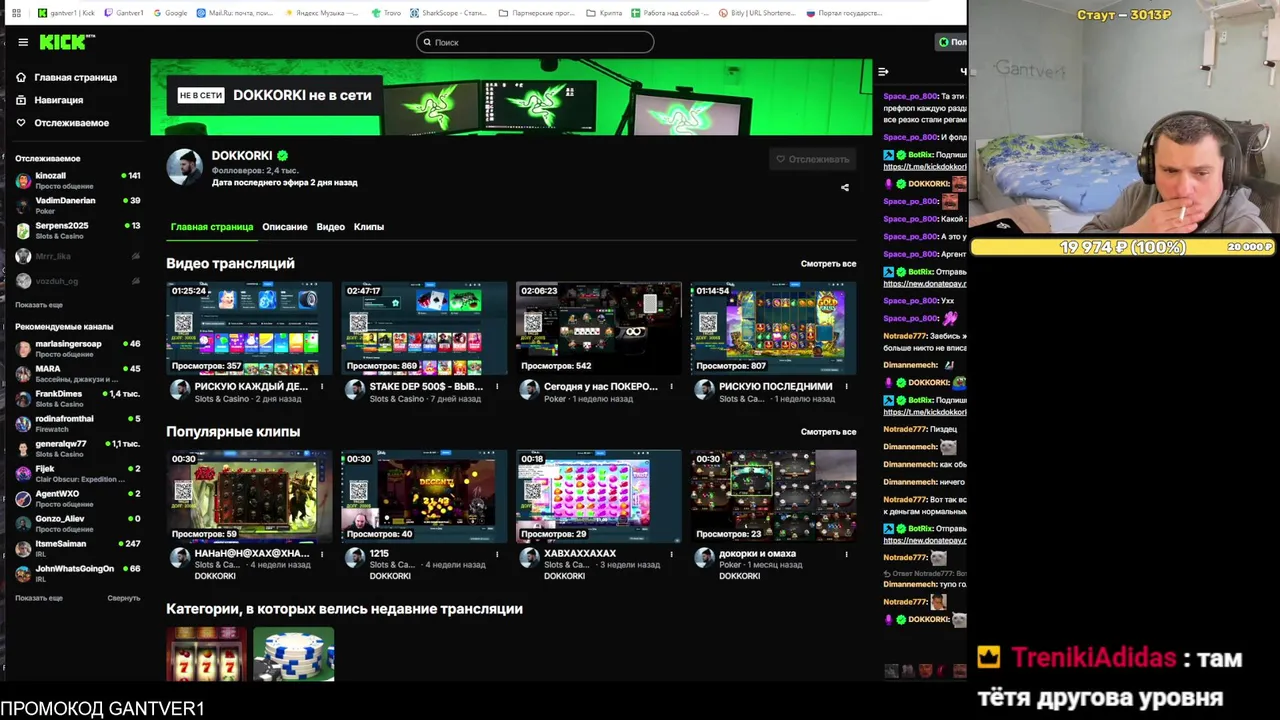
Task: Open Gonzo_Aliev recommended channel
Action: pos(77,524)
